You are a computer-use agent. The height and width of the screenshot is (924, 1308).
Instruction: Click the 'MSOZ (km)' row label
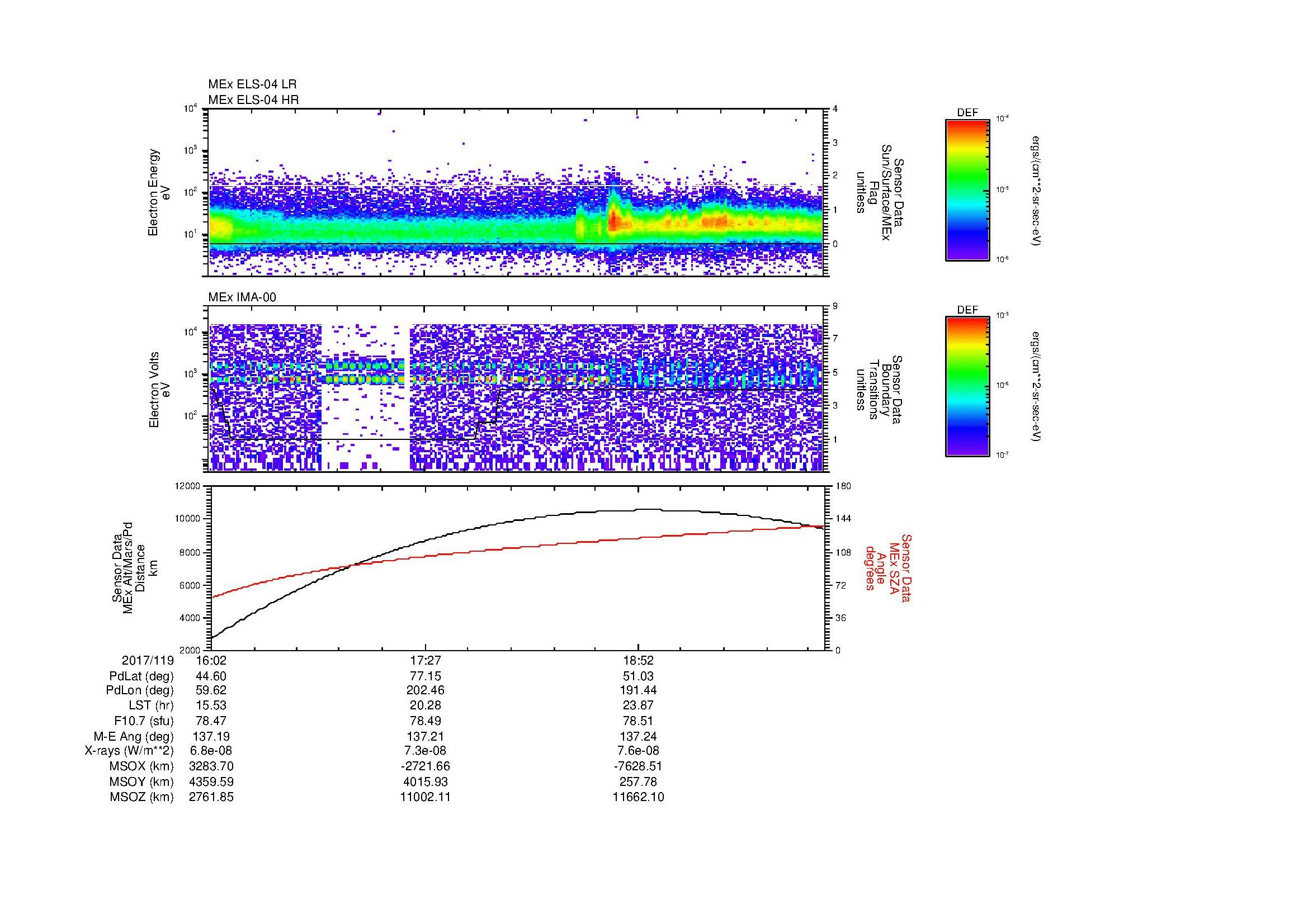click(x=142, y=797)
